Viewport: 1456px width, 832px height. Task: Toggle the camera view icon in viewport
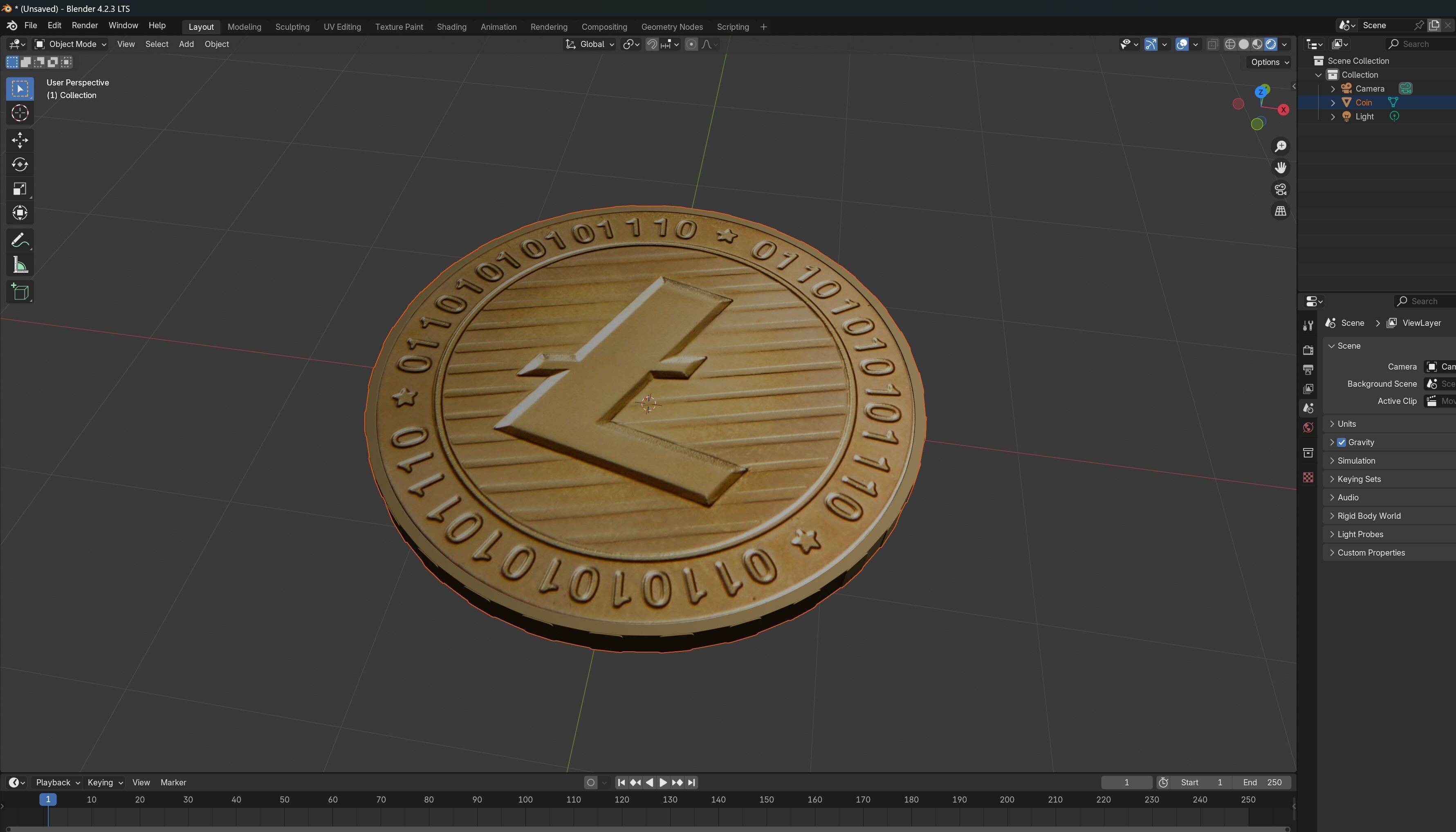coord(1281,189)
